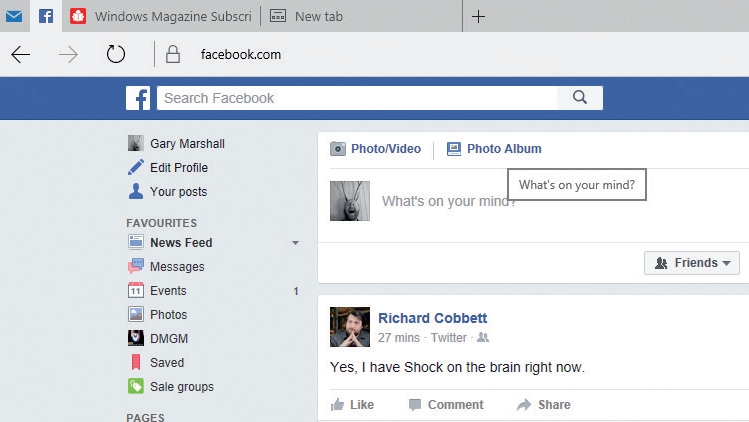The width and height of the screenshot is (749, 422).
Task: Click the browser forward arrow
Action: (68, 54)
